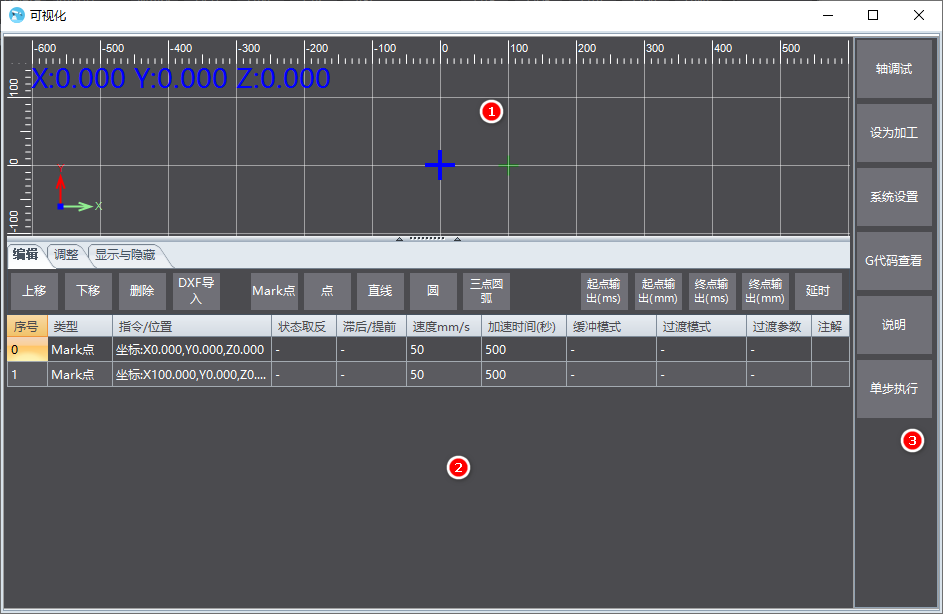
Task: Move selected row up with 上移
Action: tap(34, 291)
